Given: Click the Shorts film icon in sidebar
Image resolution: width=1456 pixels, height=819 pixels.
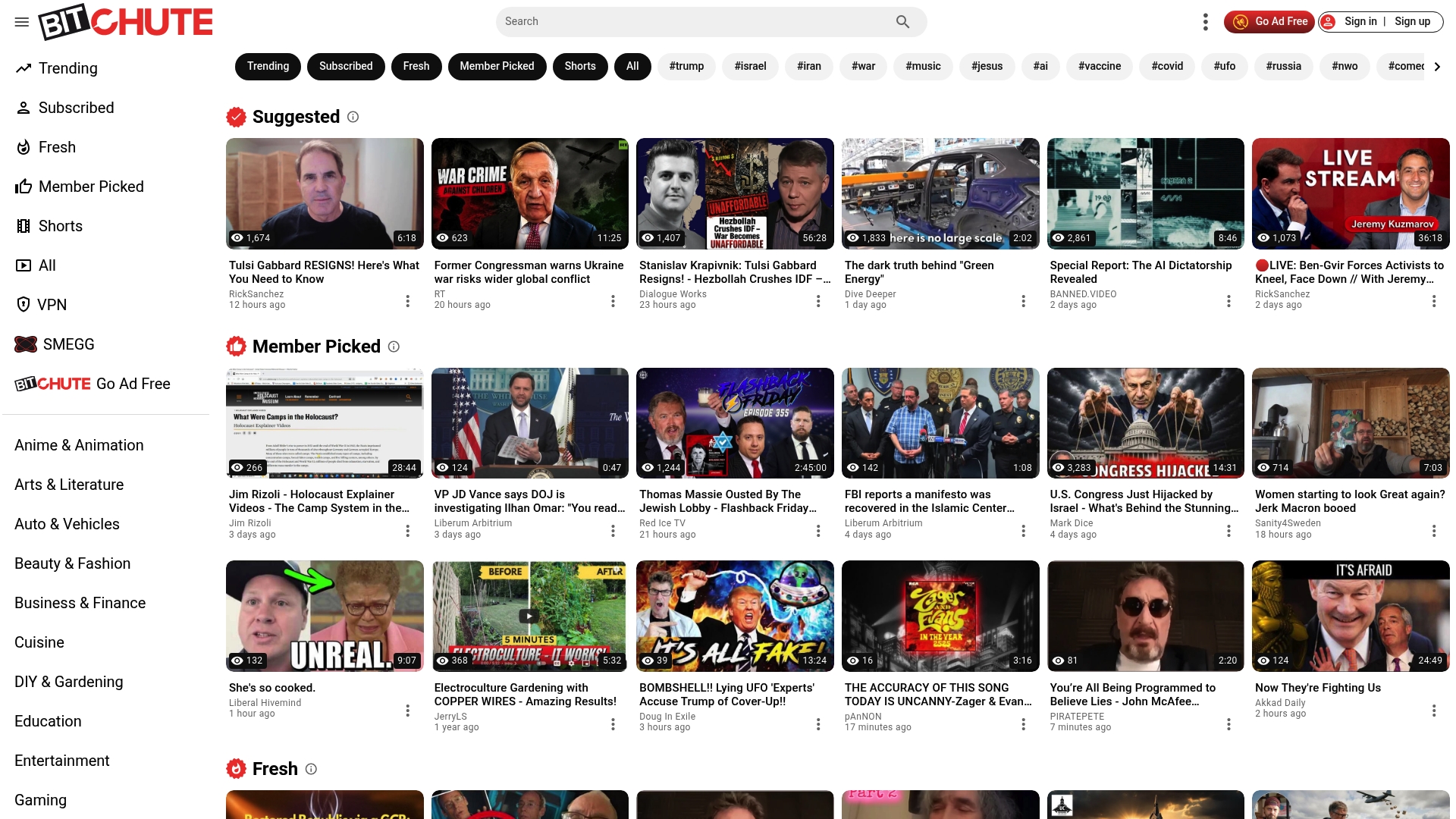Looking at the screenshot, I should tap(24, 226).
